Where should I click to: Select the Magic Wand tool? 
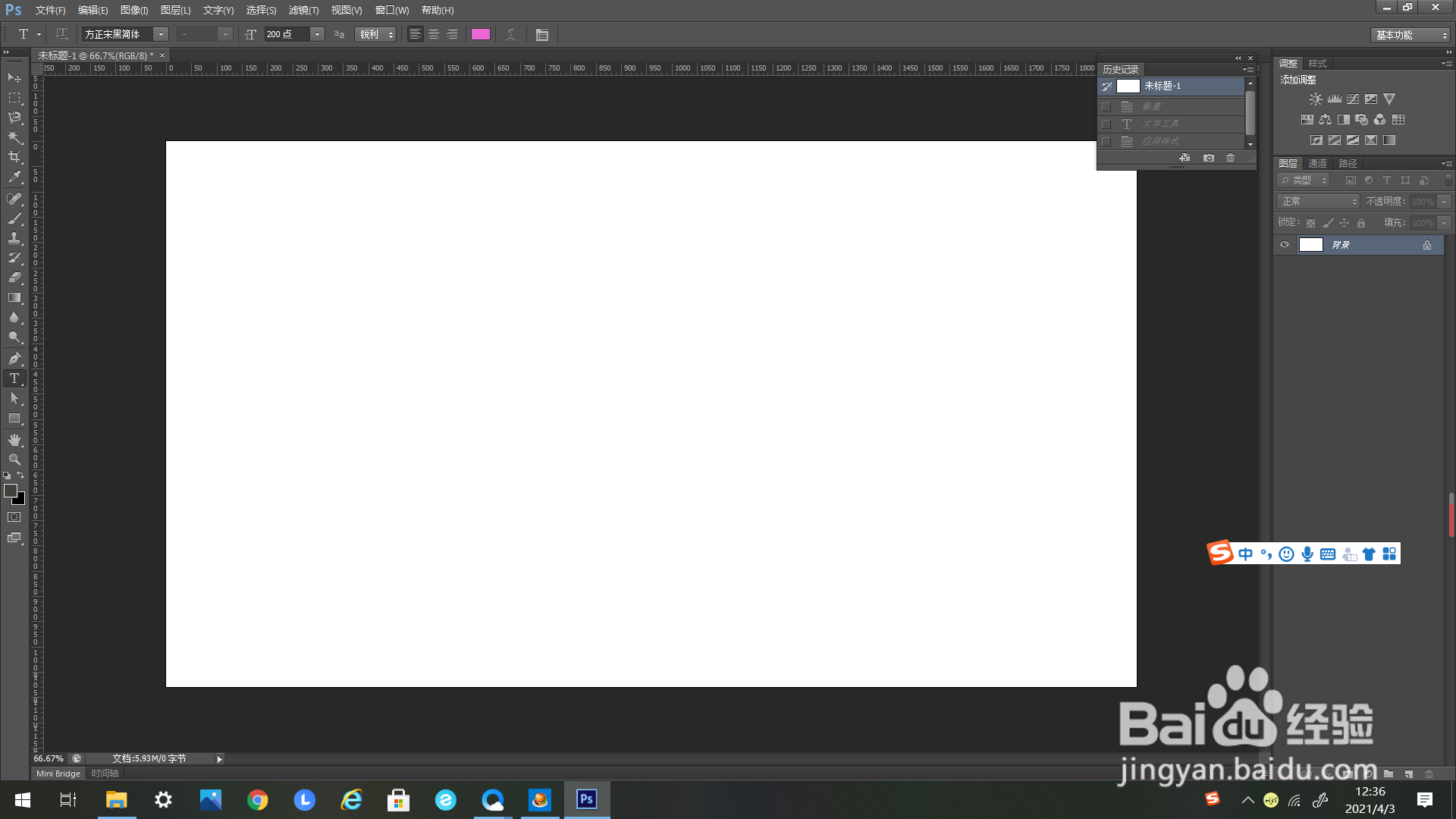pos(14,137)
